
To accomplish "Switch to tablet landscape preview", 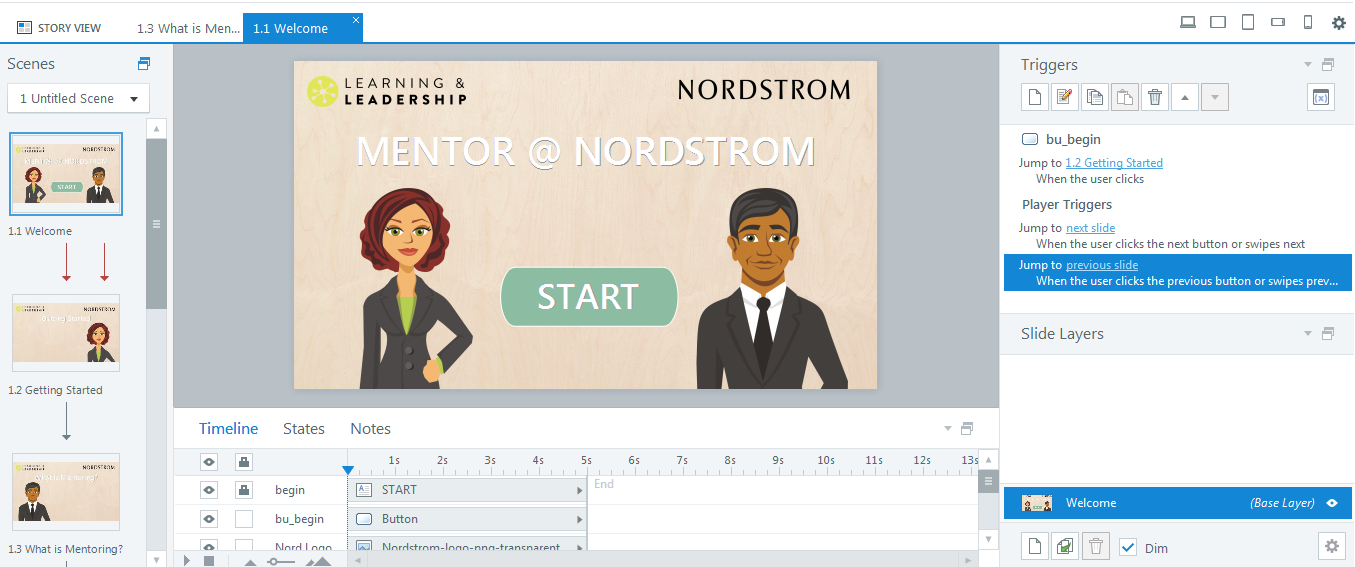I will [x=1218, y=22].
